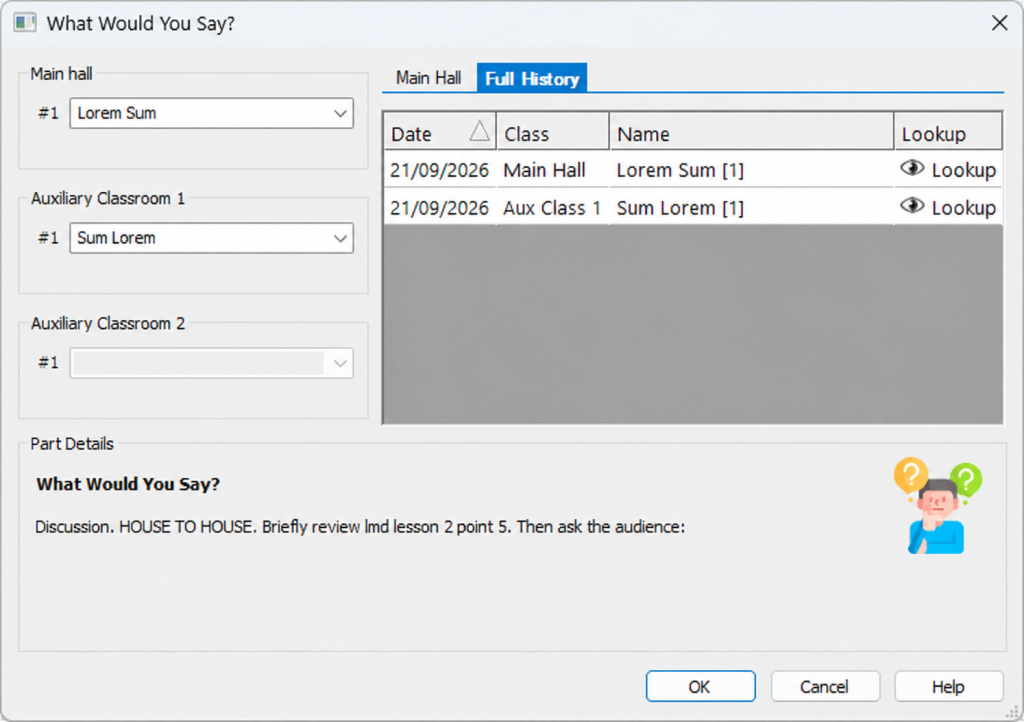Select the Full History tab

tap(532, 78)
